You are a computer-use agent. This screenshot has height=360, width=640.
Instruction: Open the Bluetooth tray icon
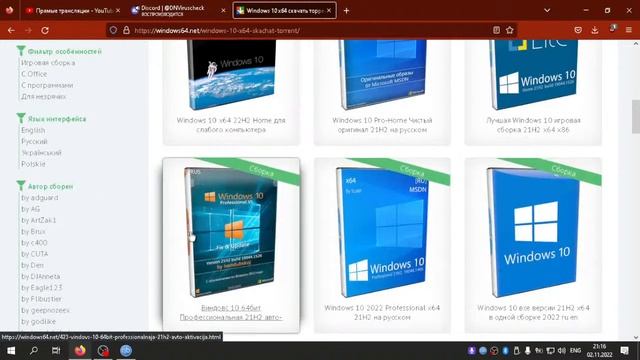505,351
